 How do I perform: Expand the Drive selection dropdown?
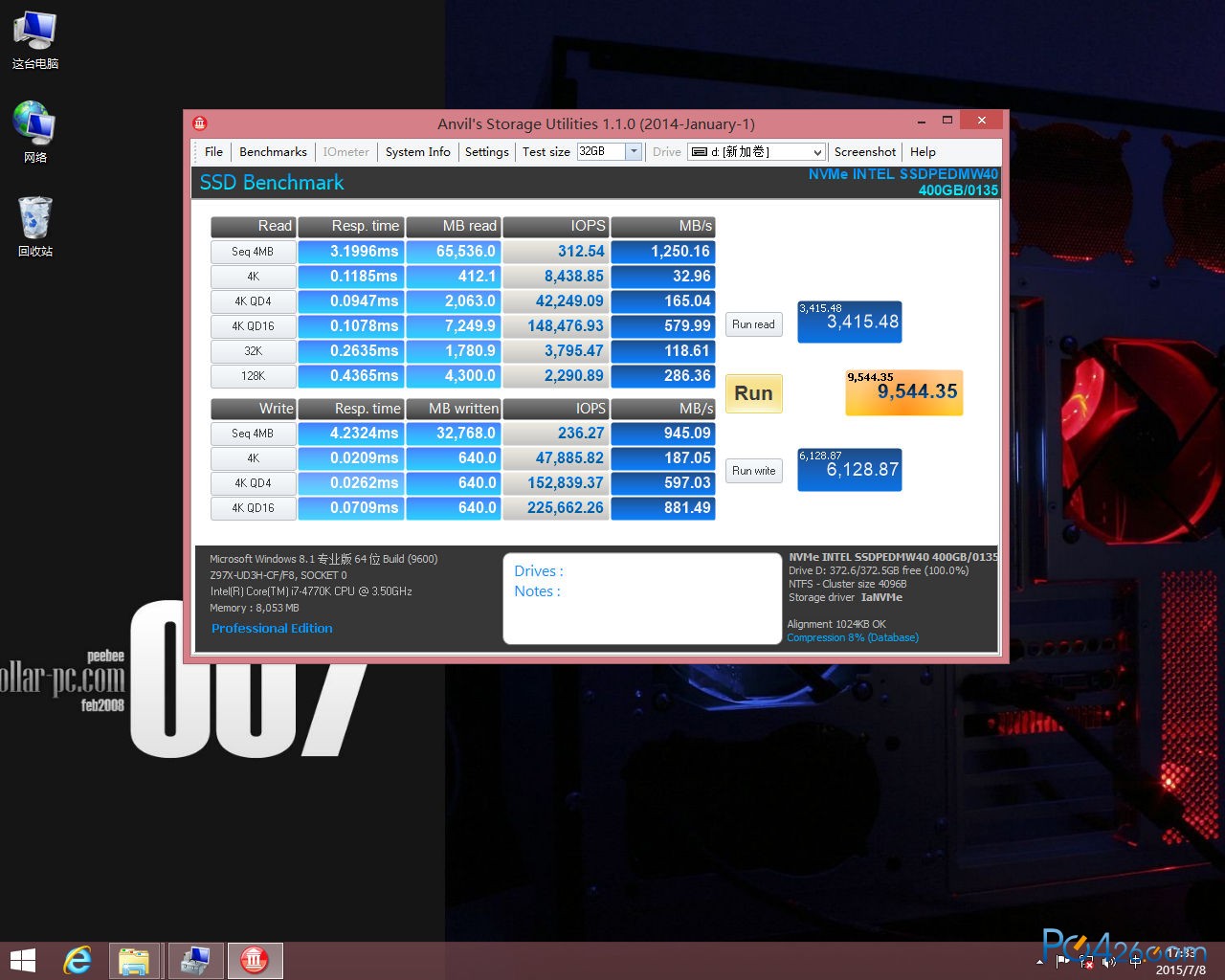tap(816, 152)
